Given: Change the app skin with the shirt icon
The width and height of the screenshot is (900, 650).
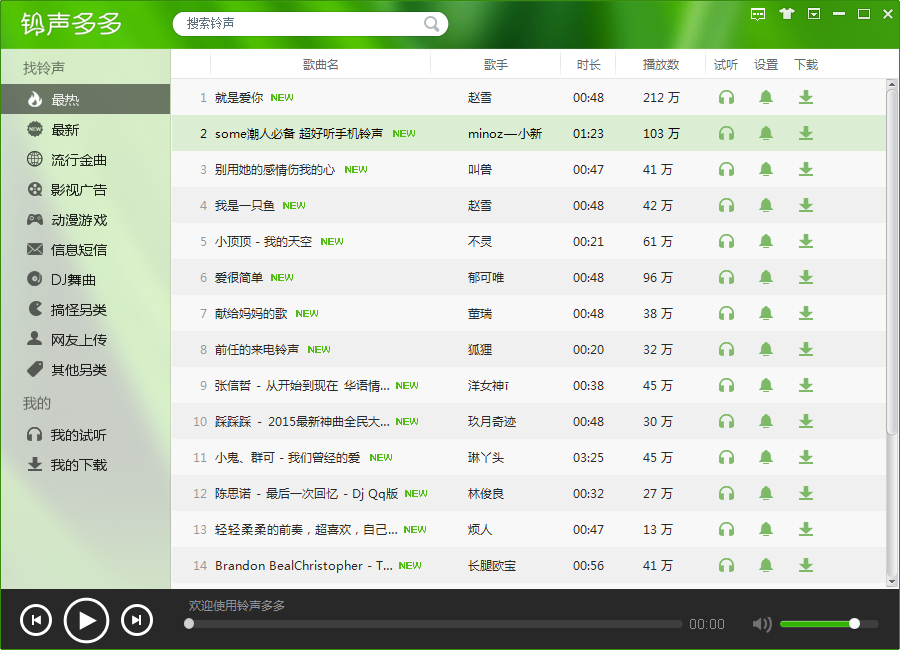Looking at the screenshot, I should 786,14.
